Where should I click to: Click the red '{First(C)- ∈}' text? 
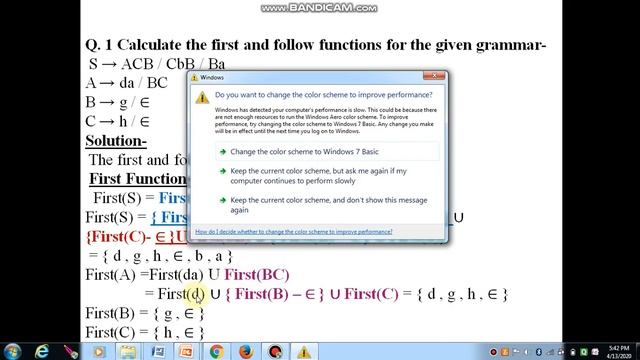click(131, 237)
